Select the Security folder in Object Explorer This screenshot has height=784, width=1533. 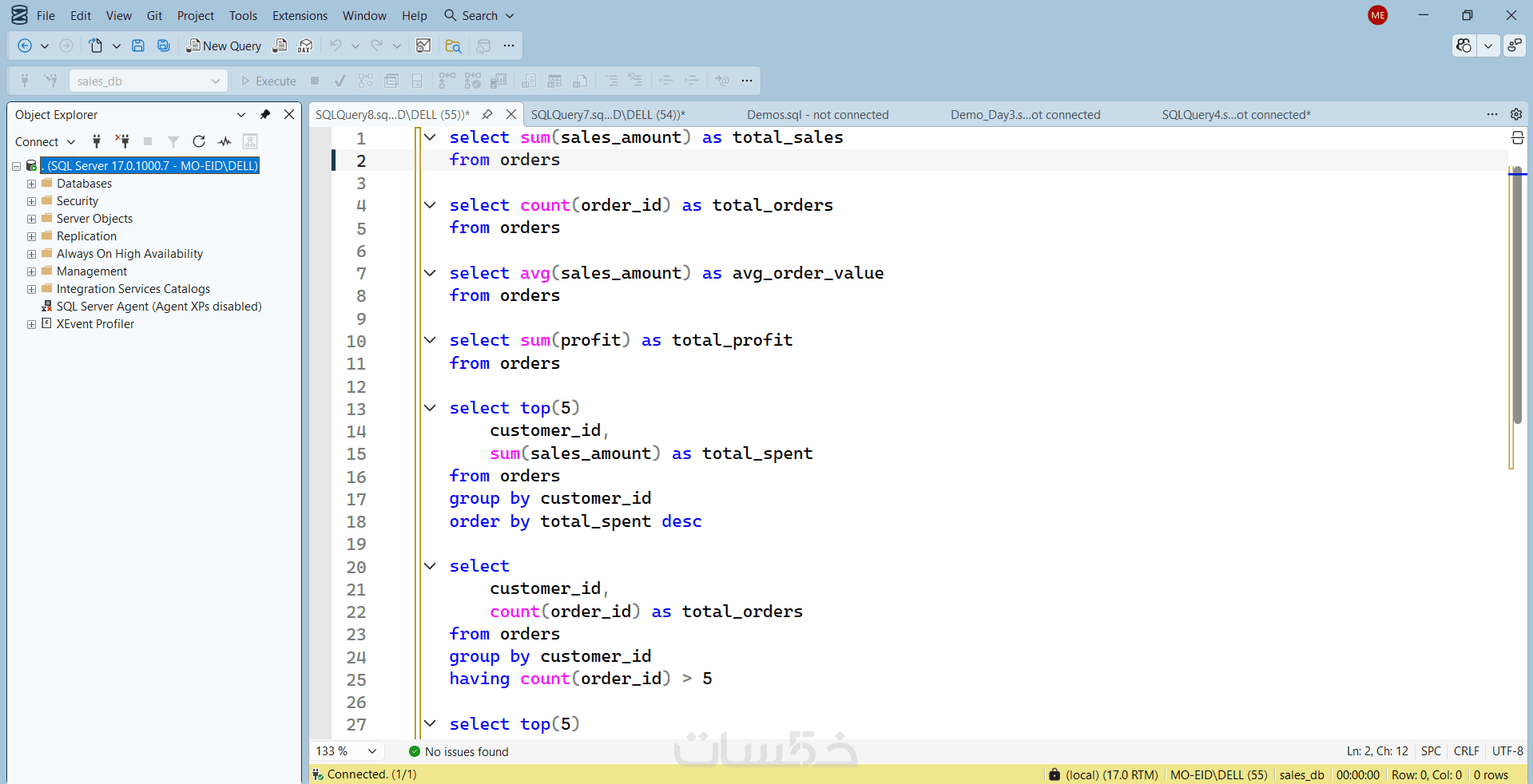coord(77,201)
